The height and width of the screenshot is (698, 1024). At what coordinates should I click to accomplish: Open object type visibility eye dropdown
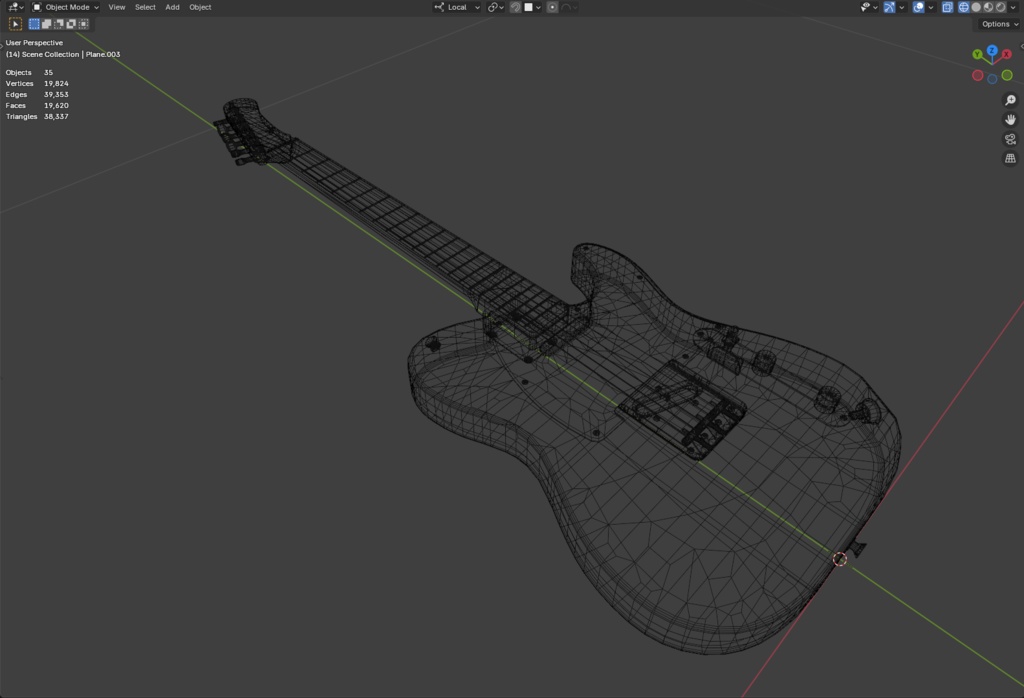click(x=869, y=7)
